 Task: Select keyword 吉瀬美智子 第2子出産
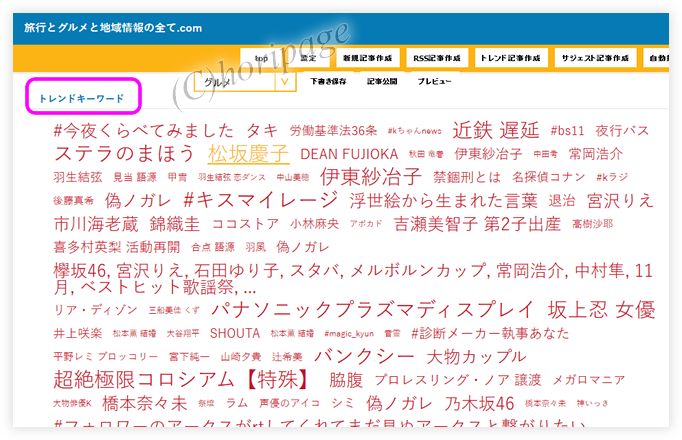tap(477, 224)
